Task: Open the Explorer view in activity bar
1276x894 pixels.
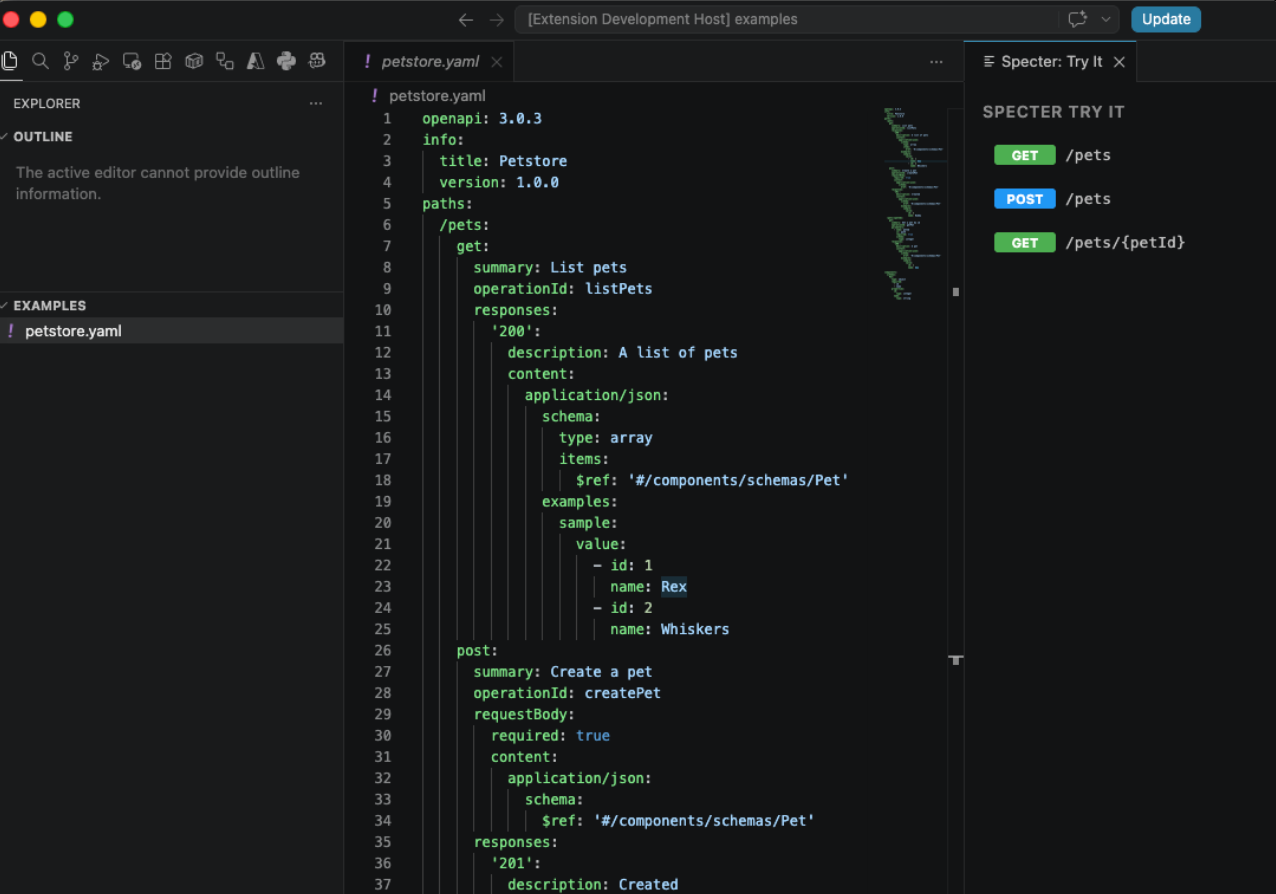Action: pos(9,61)
